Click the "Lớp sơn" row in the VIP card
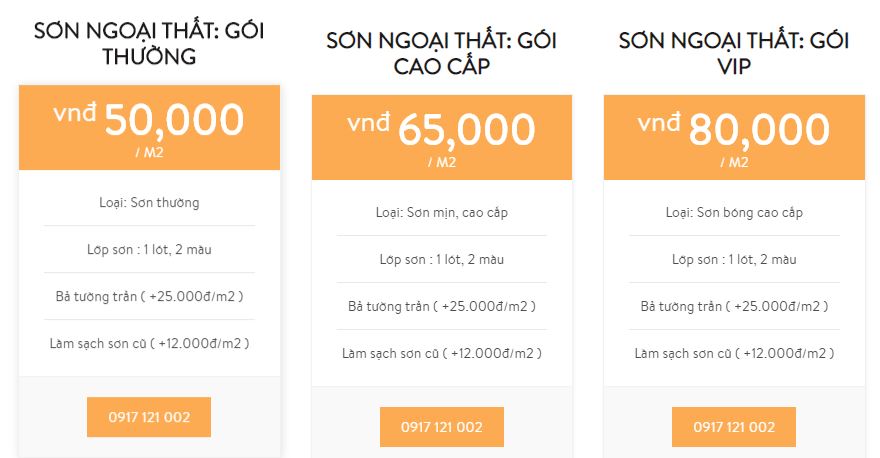 pyautogui.click(x=734, y=260)
